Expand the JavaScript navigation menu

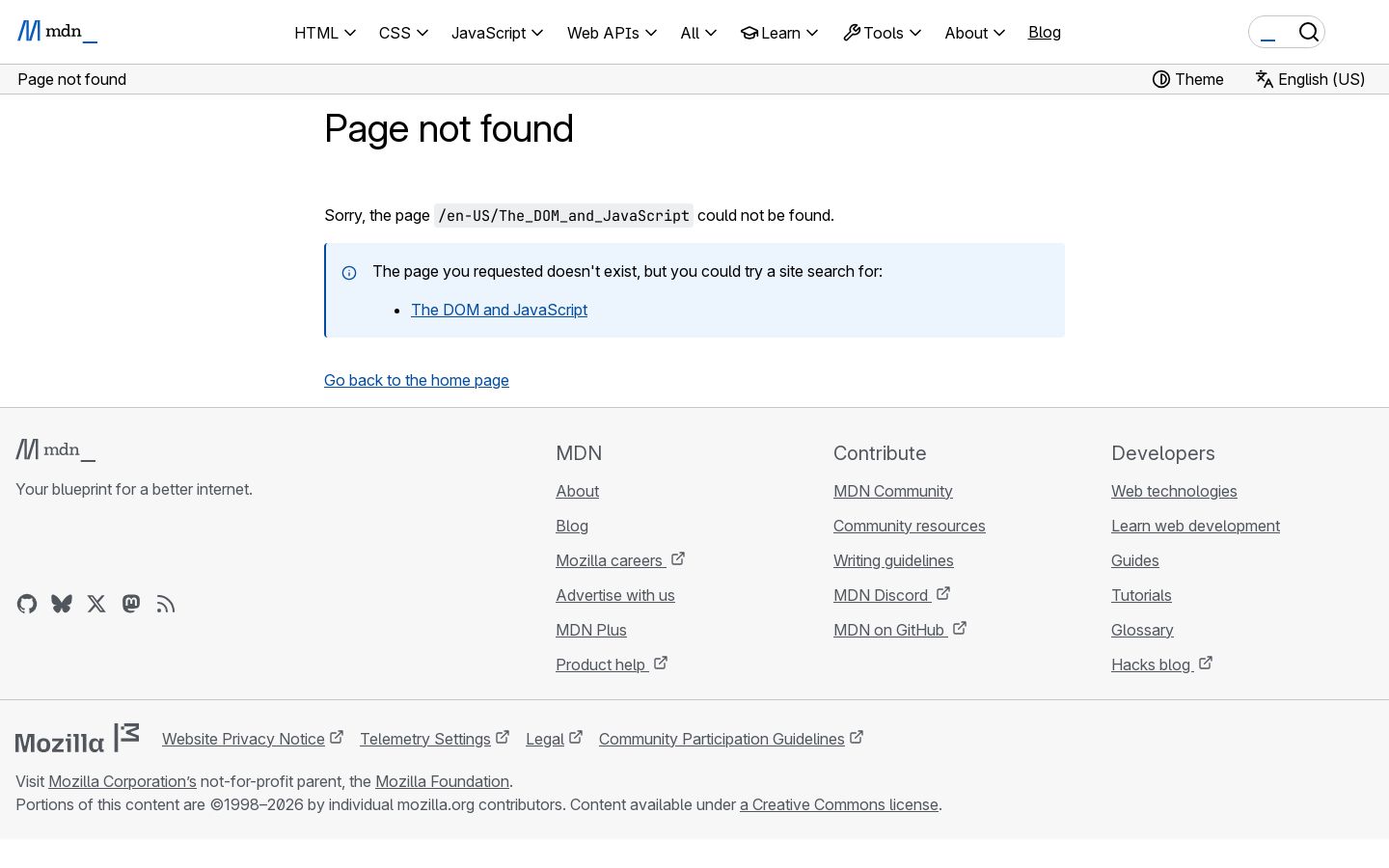tap(497, 33)
